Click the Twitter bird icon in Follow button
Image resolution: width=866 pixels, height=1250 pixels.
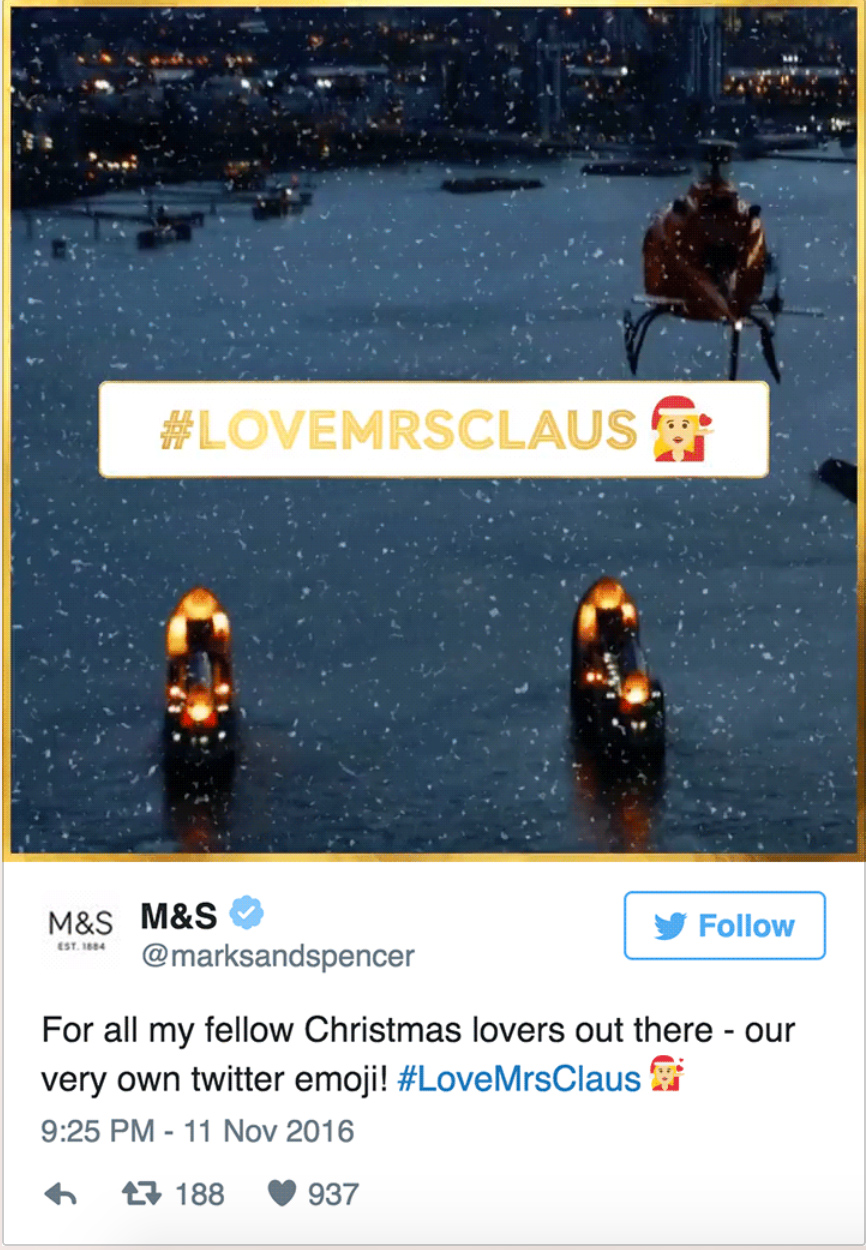tap(670, 926)
